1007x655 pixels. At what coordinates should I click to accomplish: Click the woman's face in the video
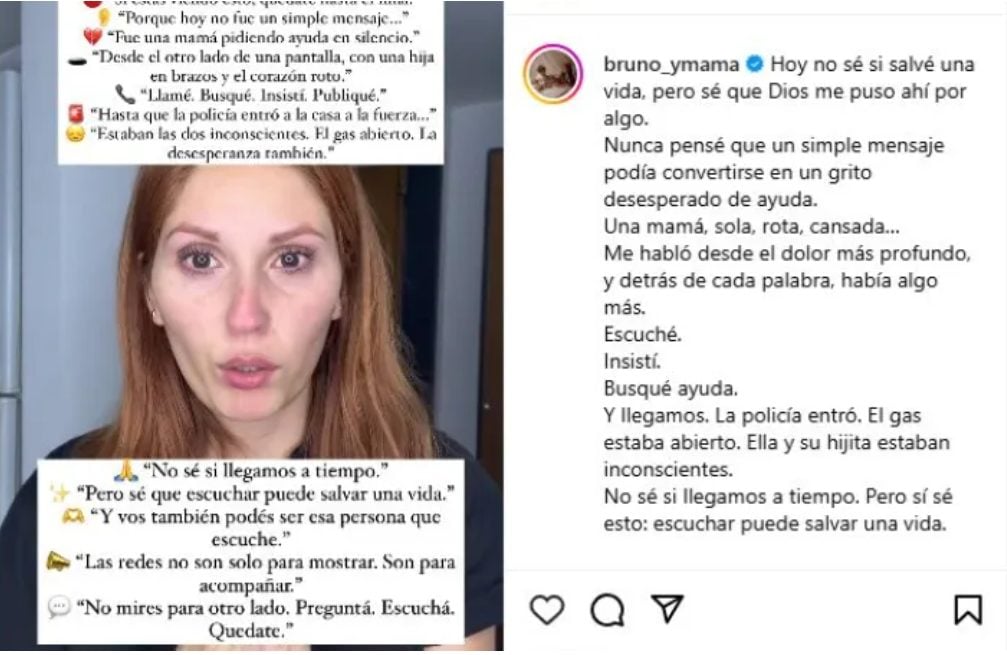tap(247, 289)
